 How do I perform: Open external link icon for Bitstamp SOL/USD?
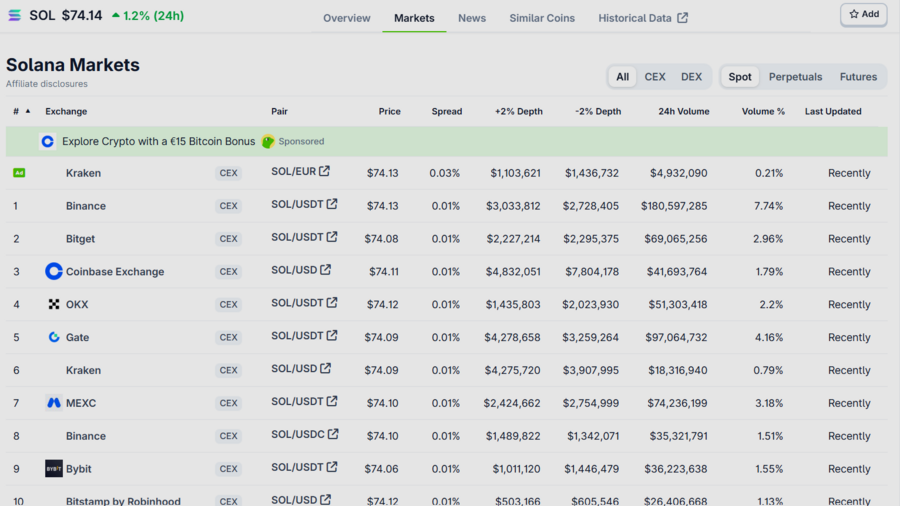point(325,500)
